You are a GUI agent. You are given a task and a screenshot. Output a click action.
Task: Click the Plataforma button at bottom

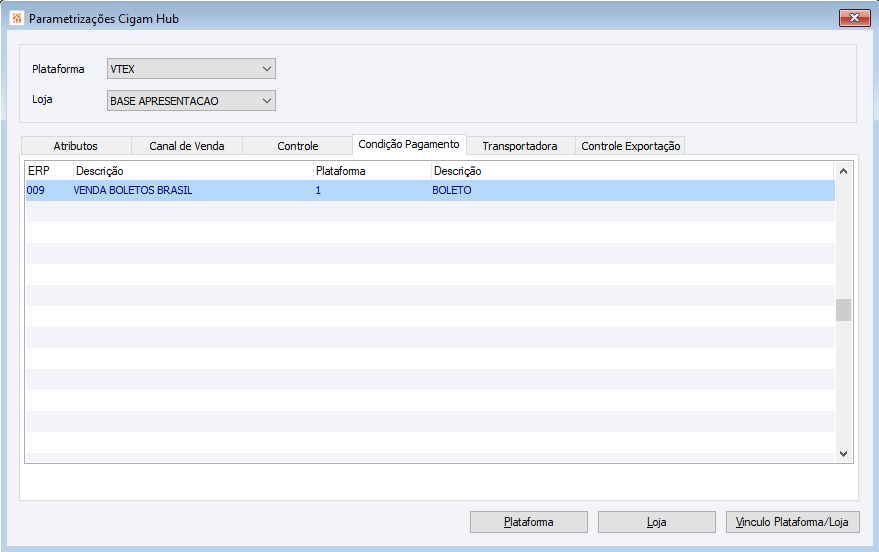point(529,522)
